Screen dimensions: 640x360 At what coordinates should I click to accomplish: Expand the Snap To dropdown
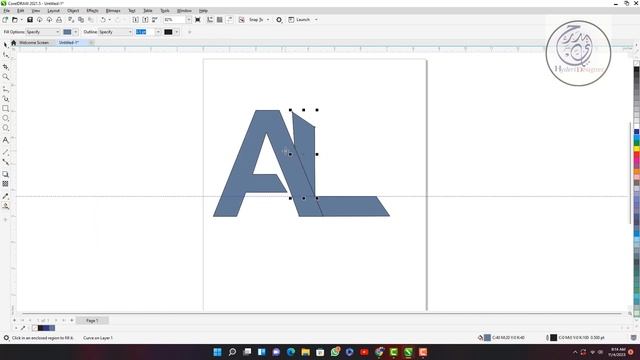268,20
